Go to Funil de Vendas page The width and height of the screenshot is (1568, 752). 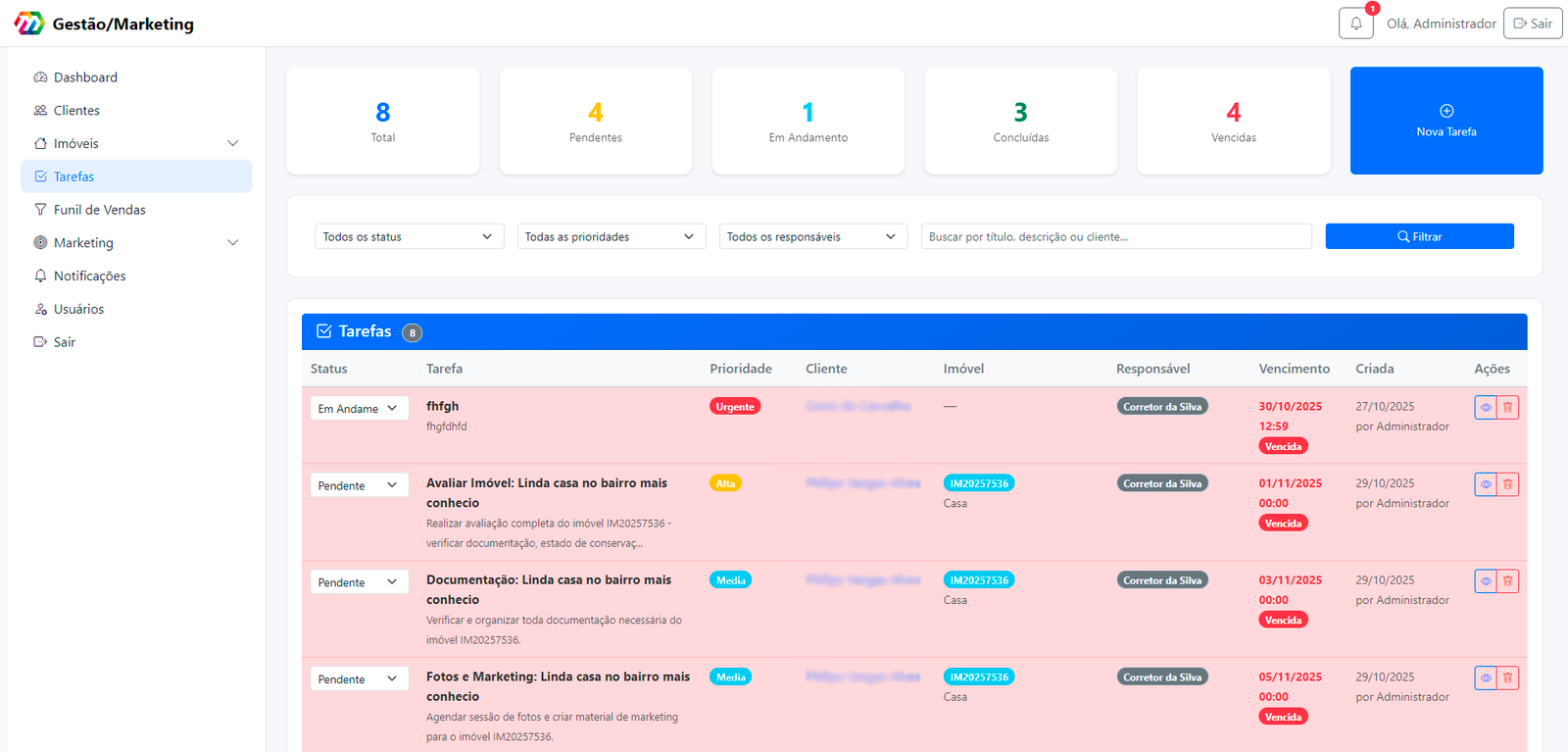pos(99,210)
